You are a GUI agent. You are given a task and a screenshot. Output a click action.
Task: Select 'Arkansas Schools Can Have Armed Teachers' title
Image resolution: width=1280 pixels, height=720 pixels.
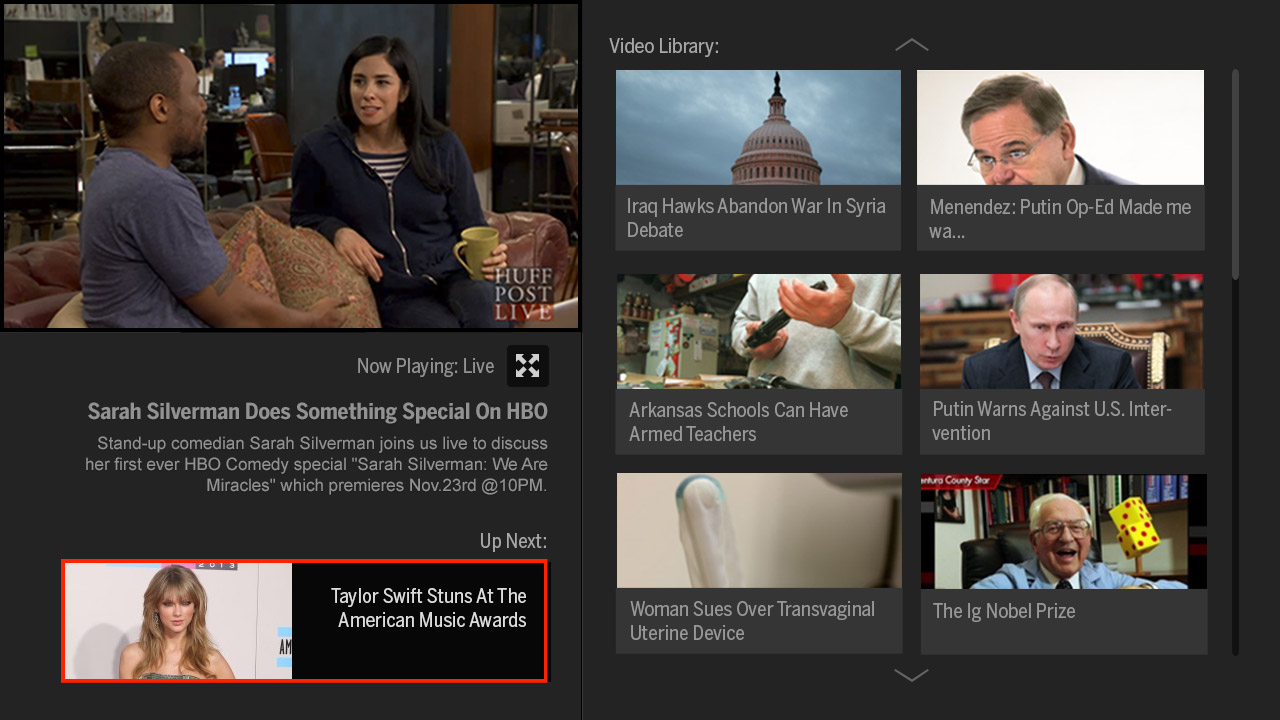click(738, 422)
